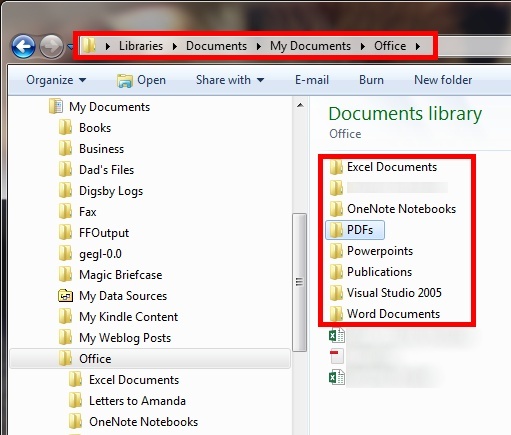This screenshot has width=511, height=435.
Task: Open the Organize menu
Action: coord(56,80)
